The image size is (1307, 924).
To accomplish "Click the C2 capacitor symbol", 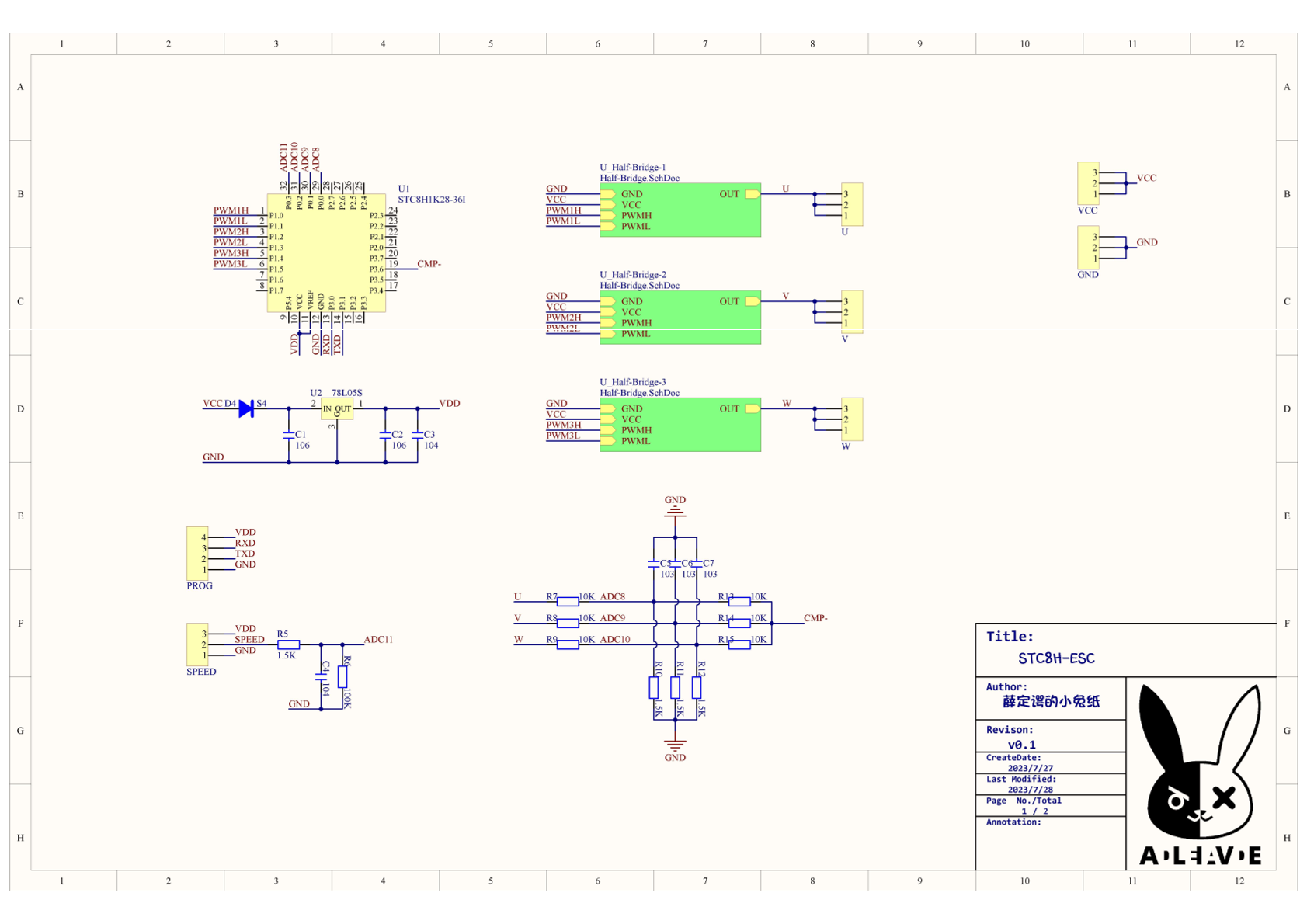I will click(x=385, y=436).
